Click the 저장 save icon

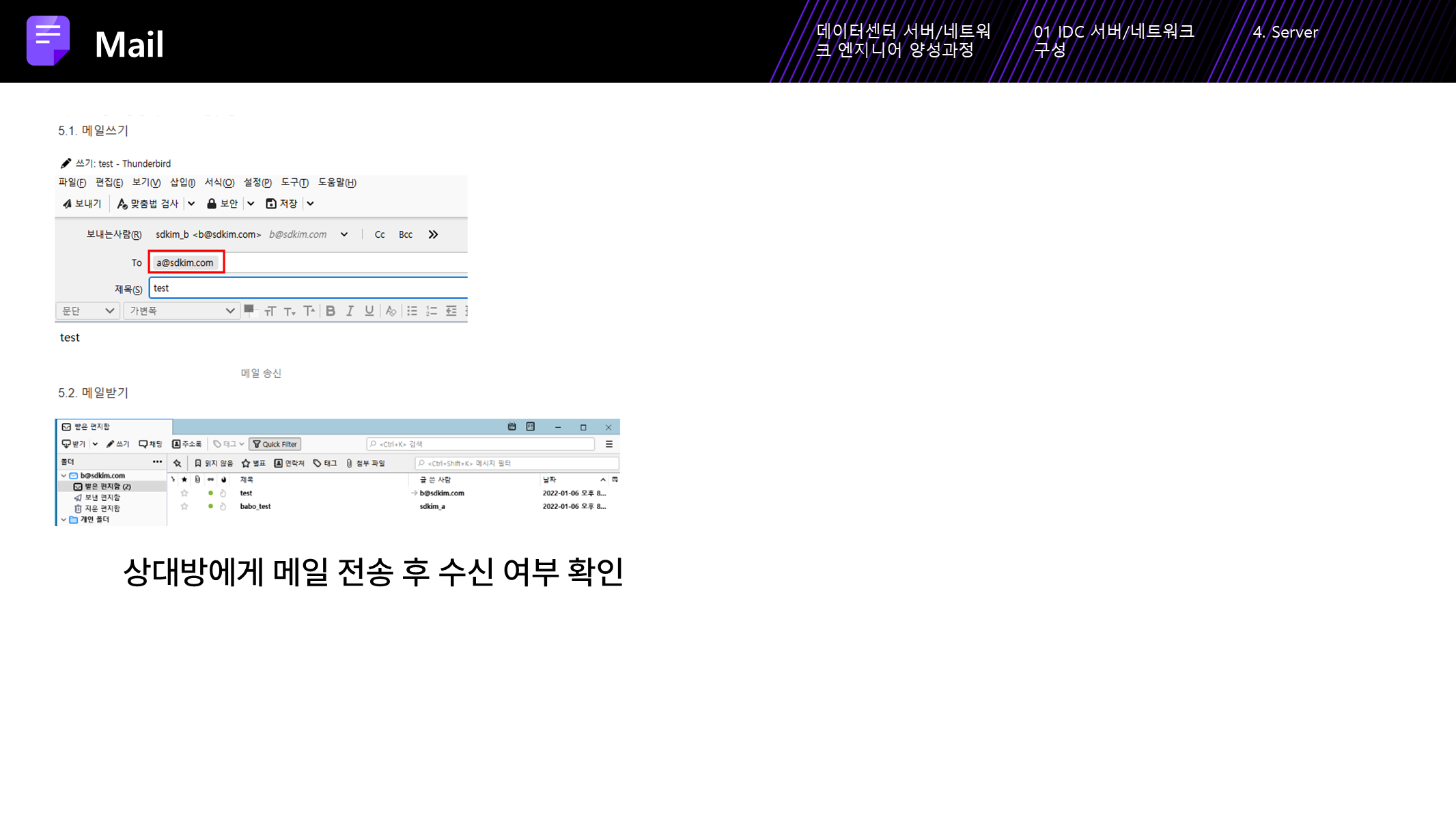(x=271, y=204)
